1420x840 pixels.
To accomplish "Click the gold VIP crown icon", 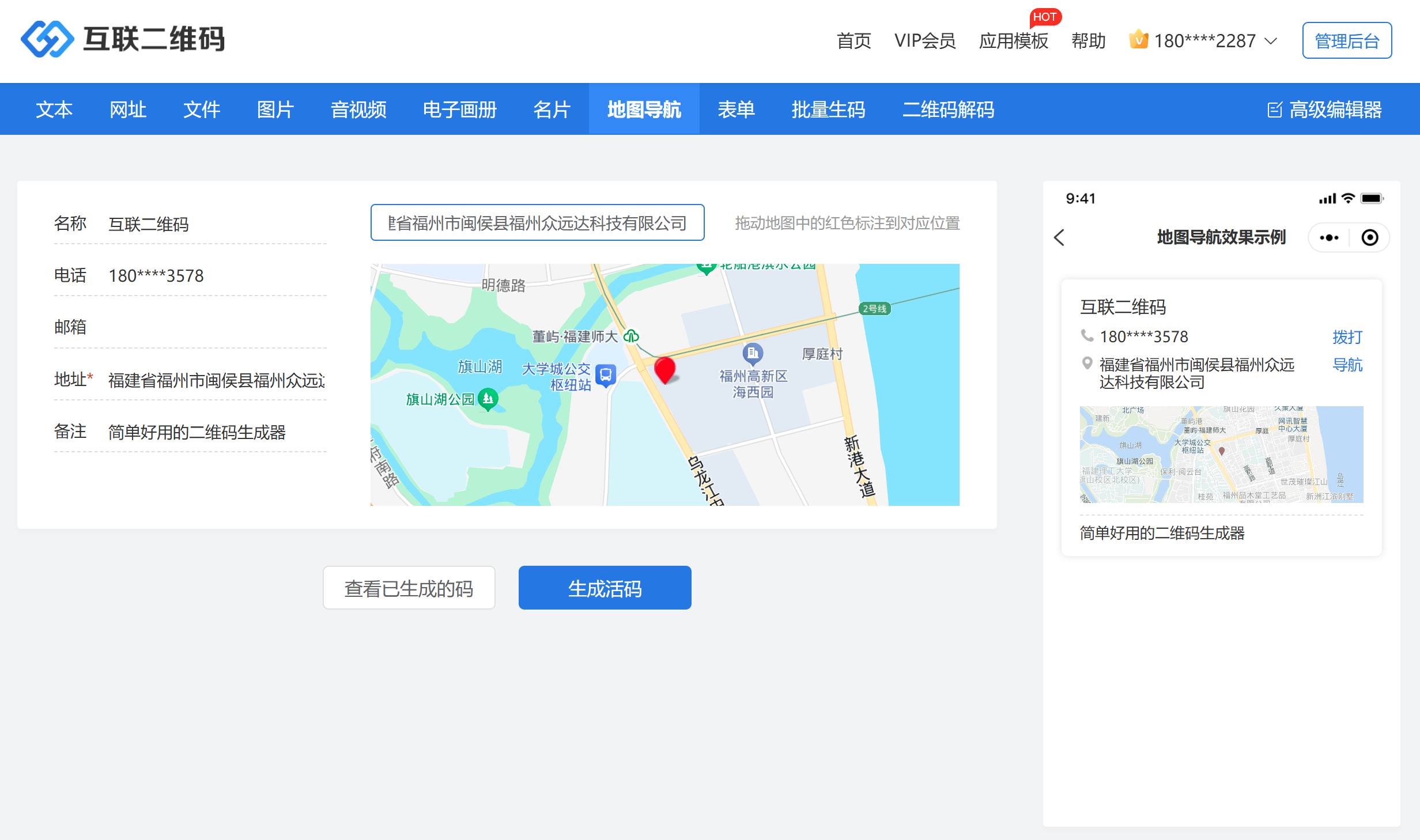I will [x=1138, y=40].
